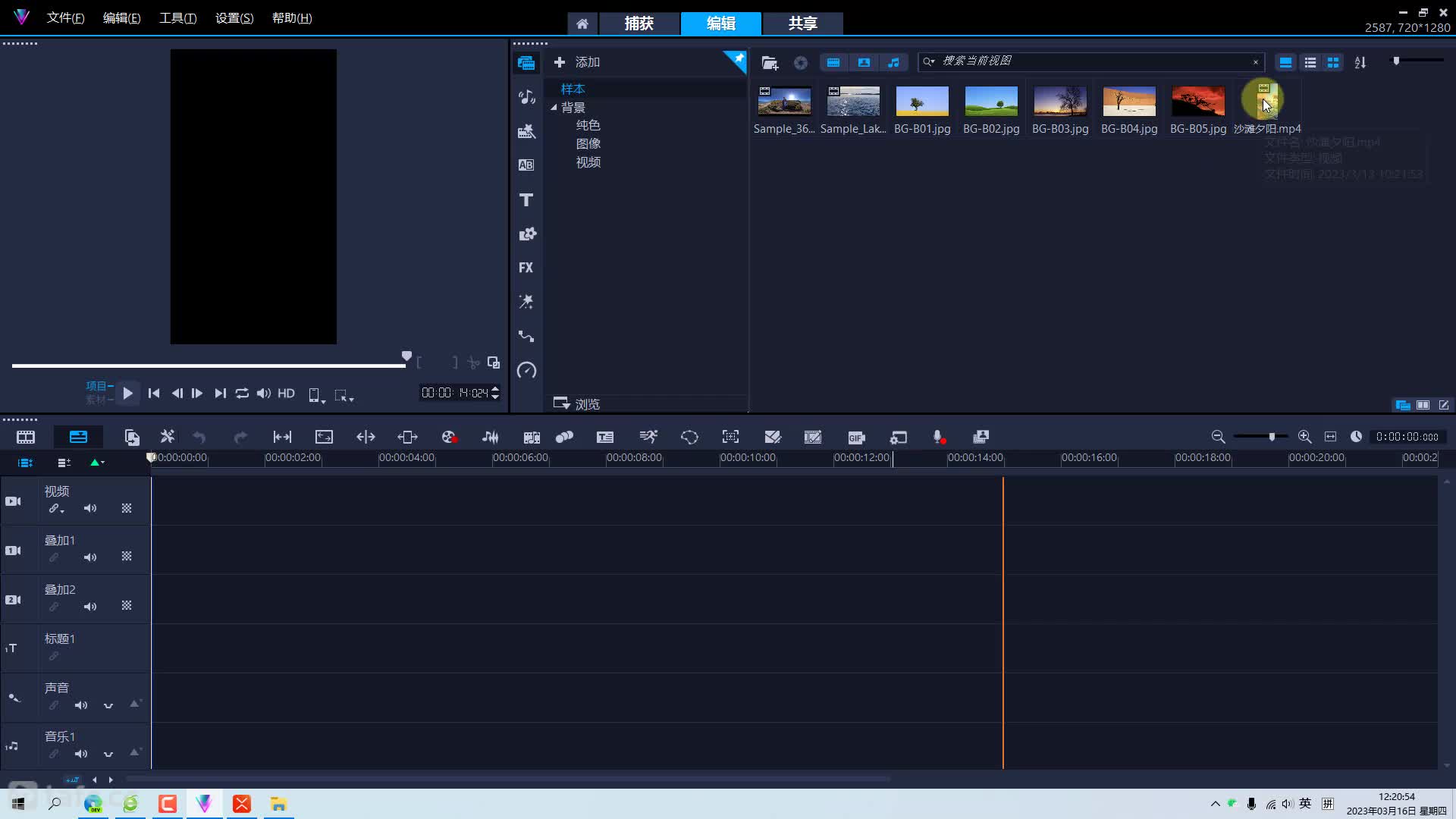Open the Transitions (AB) library

point(526,165)
